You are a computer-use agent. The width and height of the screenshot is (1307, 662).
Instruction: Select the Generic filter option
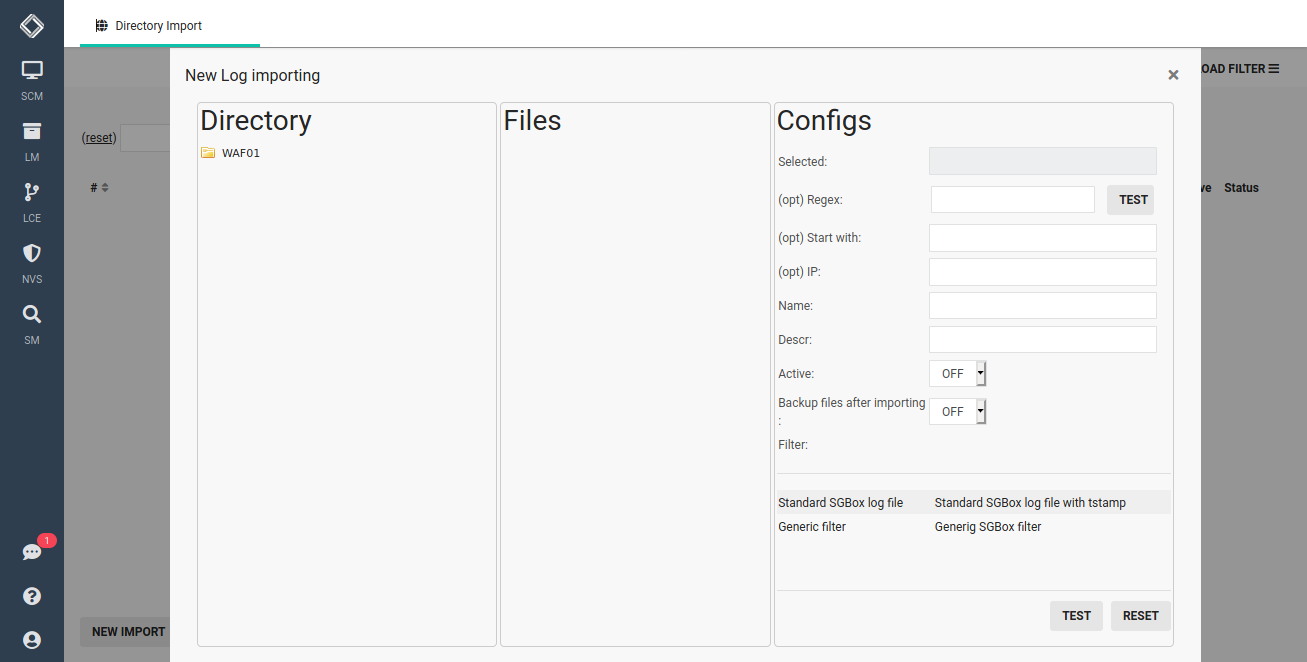811,526
